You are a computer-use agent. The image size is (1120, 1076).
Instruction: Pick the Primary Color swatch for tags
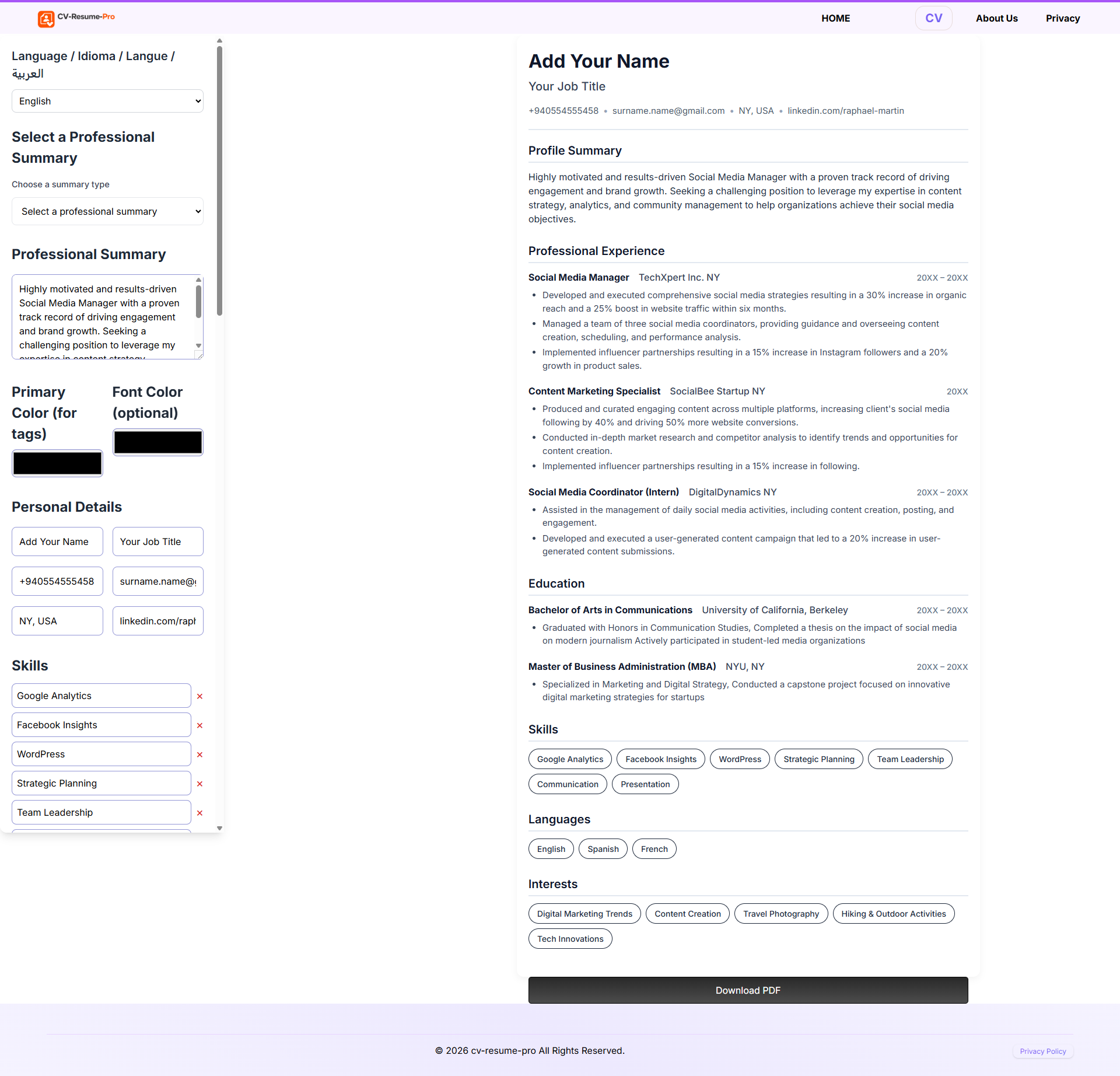click(x=57, y=463)
